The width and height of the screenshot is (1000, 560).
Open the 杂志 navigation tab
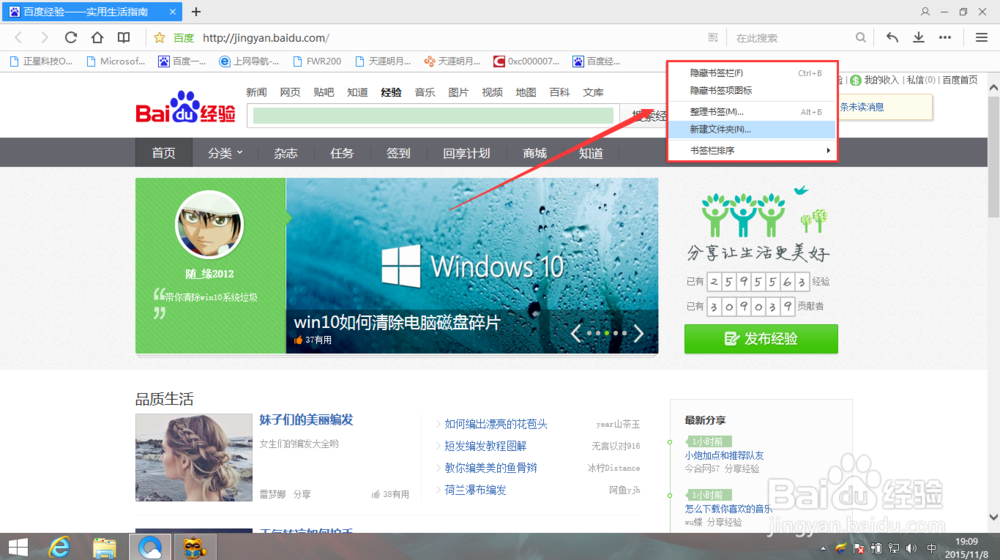click(286, 153)
